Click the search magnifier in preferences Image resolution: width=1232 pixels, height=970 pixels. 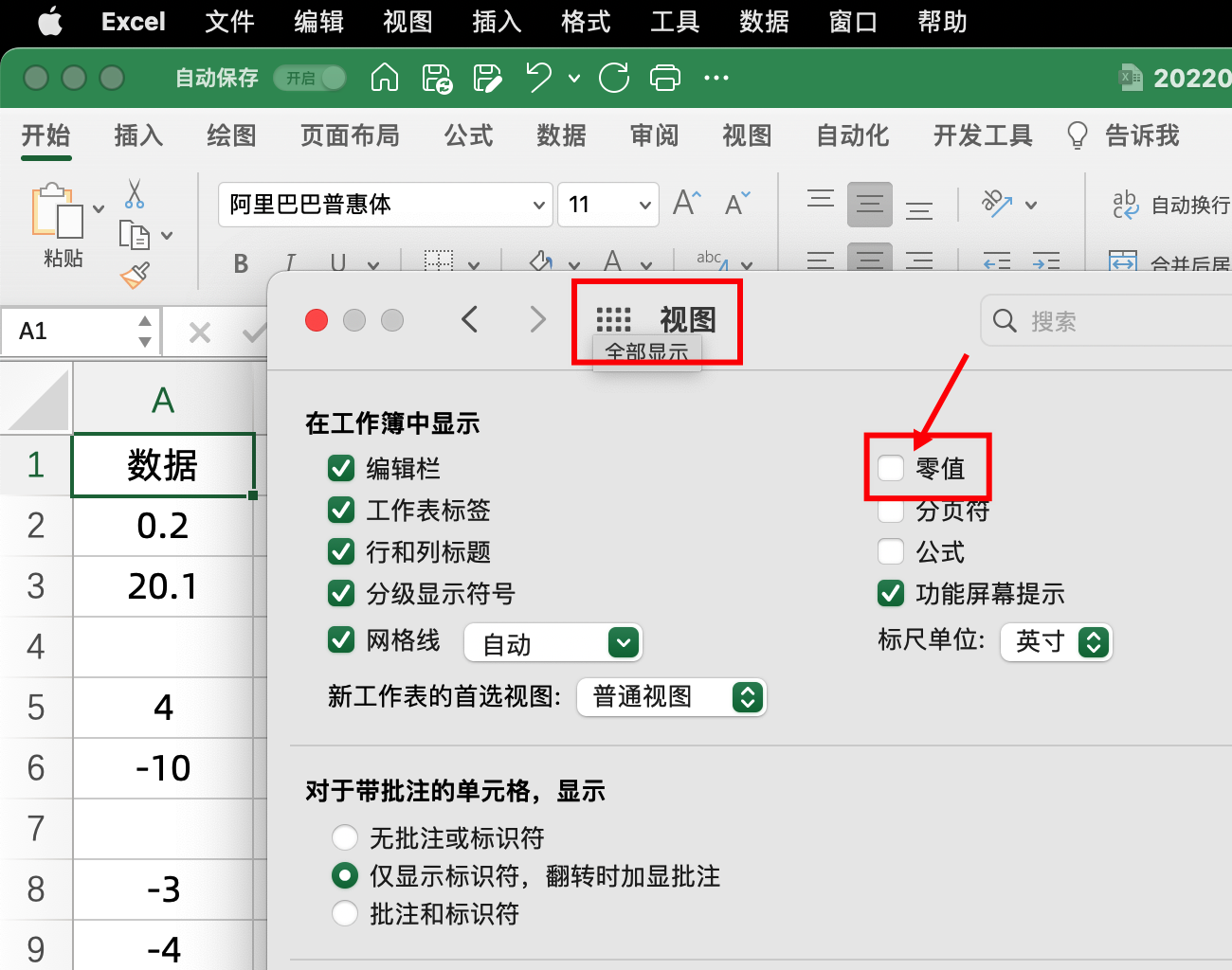coord(1005,321)
